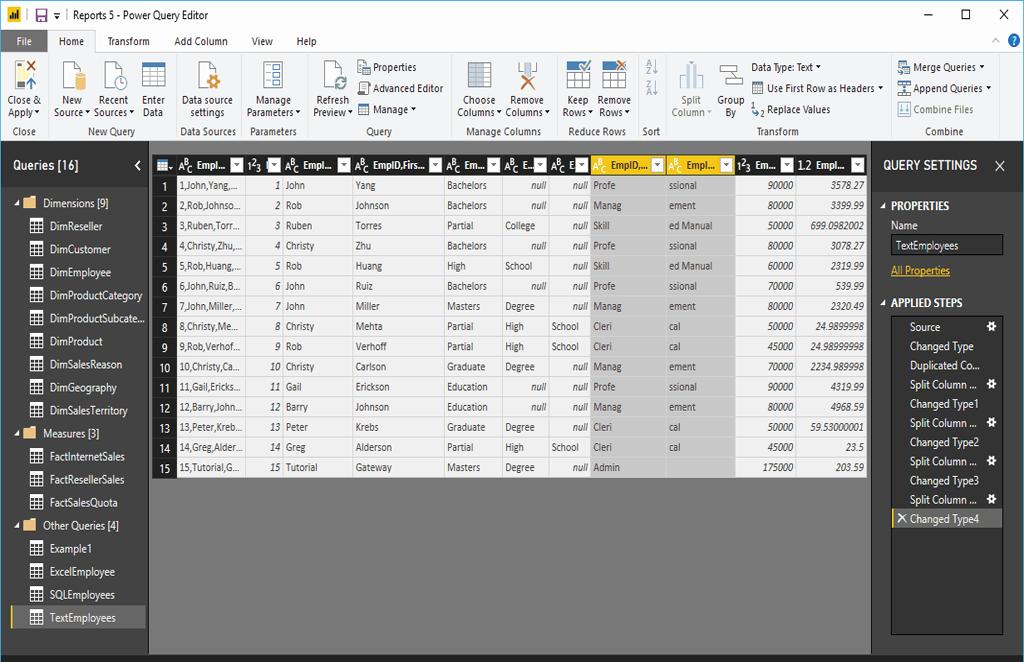The image size is (1024, 662).
Task: Open filter dropdown on last Empl... decimal column
Action: coord(857,165)
